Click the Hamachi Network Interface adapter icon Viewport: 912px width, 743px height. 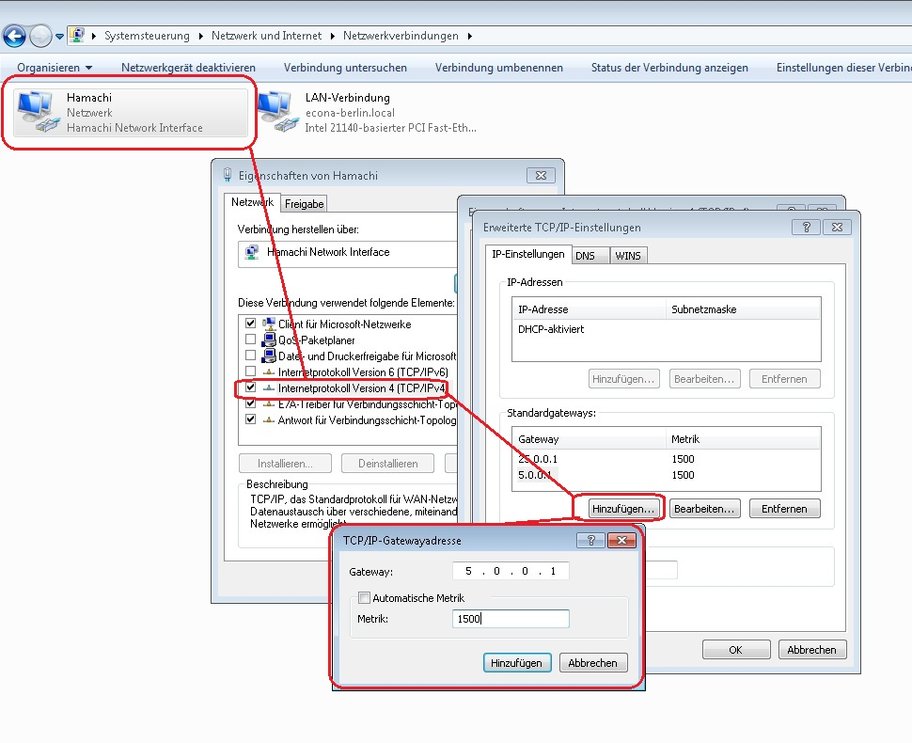coord(252,253)
